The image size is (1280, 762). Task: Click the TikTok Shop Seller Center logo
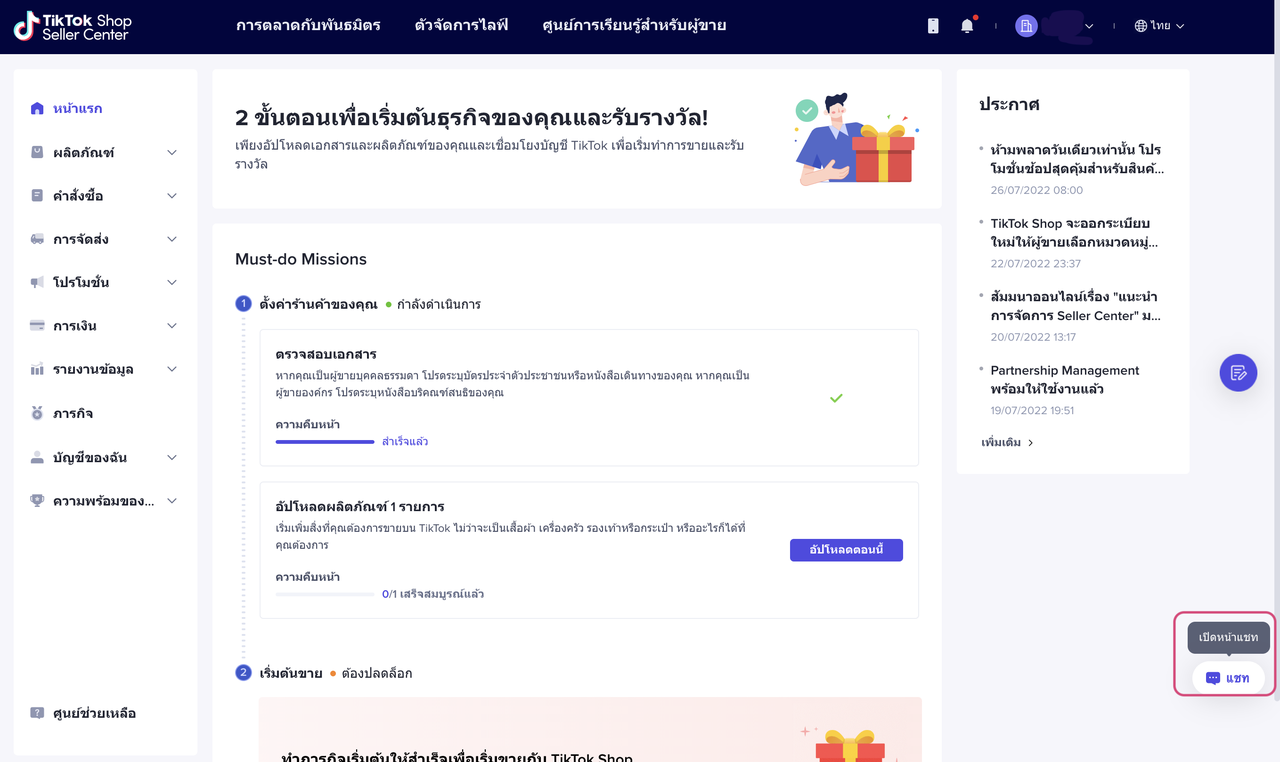[72, 27]
